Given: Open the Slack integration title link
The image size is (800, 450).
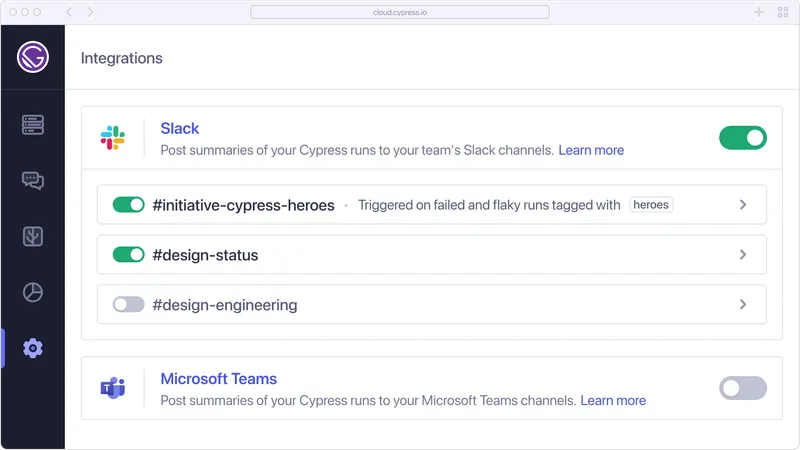Looking at the screenshot, I should (x=180, y=129).
